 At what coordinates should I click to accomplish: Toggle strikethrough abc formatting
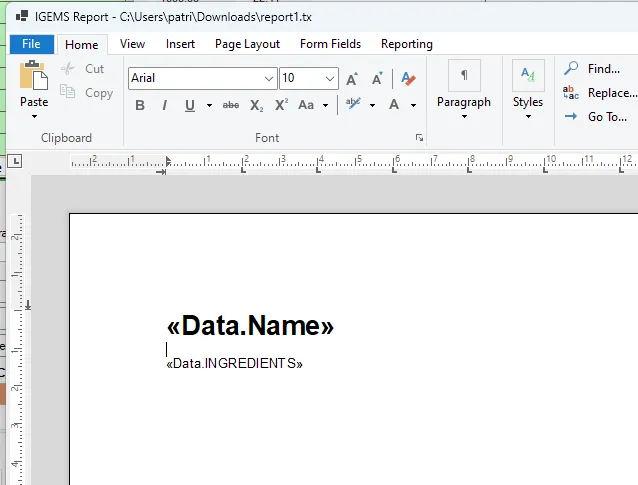(231, 105)
